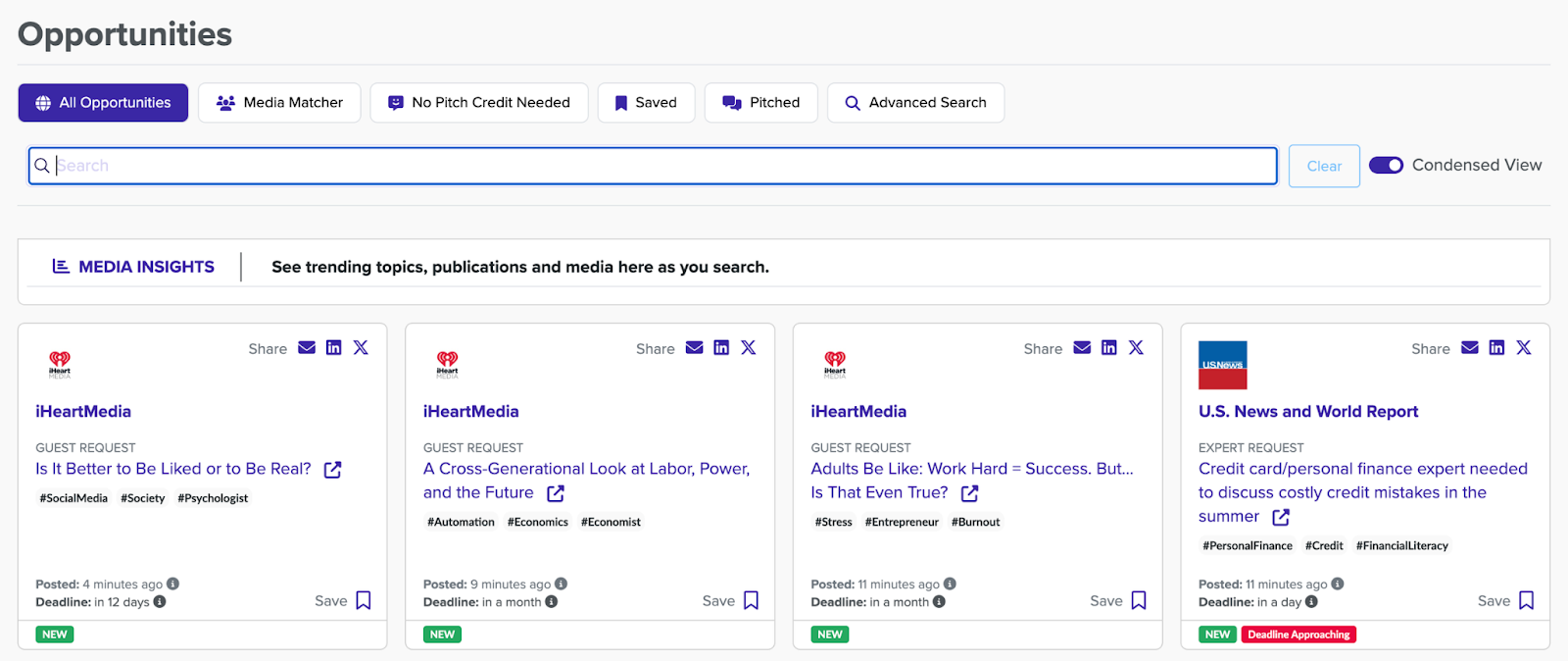
Task: Info icon next to U.S. News 'Posted: 11 minutes ago'
Action: tap(1338, 584)
